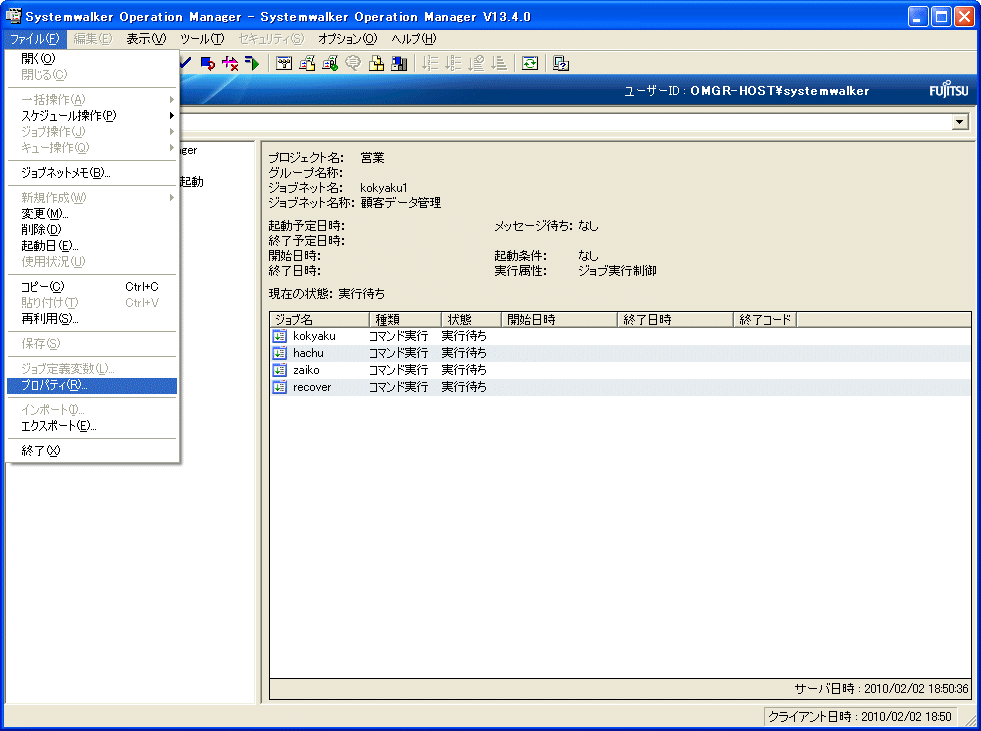981x731 pixels.
Task: Click the numeric 1-2-3 sort toolbar icon
Action: [x=430, y=63]
